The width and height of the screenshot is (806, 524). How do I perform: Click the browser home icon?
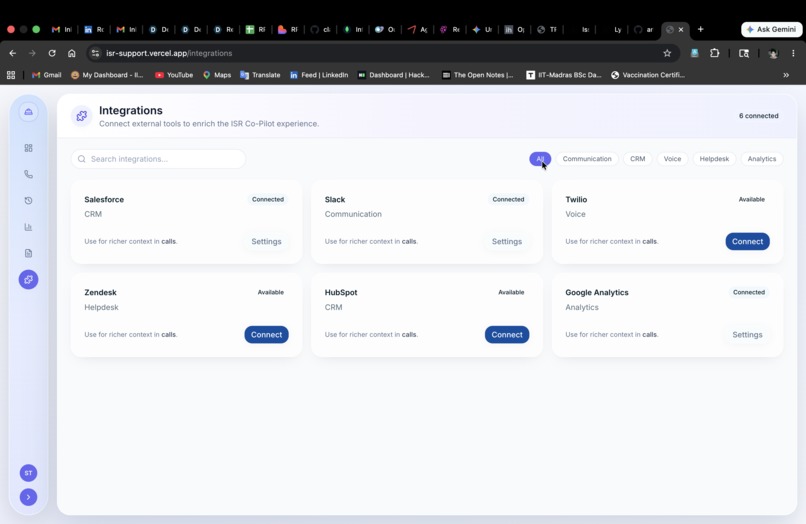pos(71,53)
